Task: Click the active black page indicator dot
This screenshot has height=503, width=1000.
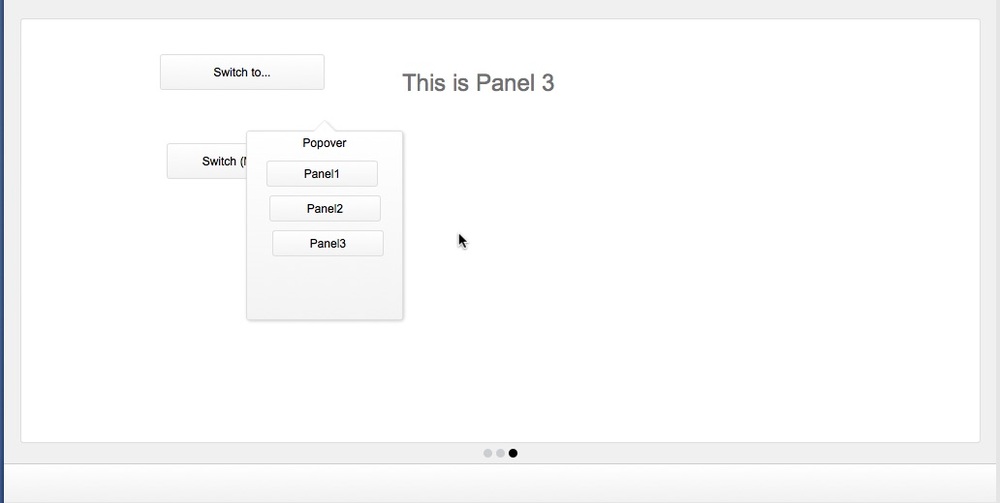Action: pos(513,453)
